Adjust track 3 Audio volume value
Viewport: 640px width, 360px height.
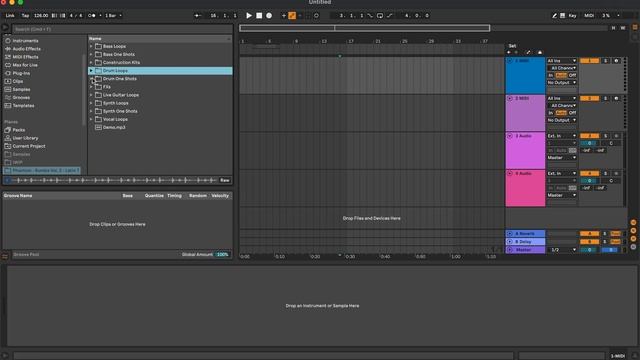[x=589, y=143]
